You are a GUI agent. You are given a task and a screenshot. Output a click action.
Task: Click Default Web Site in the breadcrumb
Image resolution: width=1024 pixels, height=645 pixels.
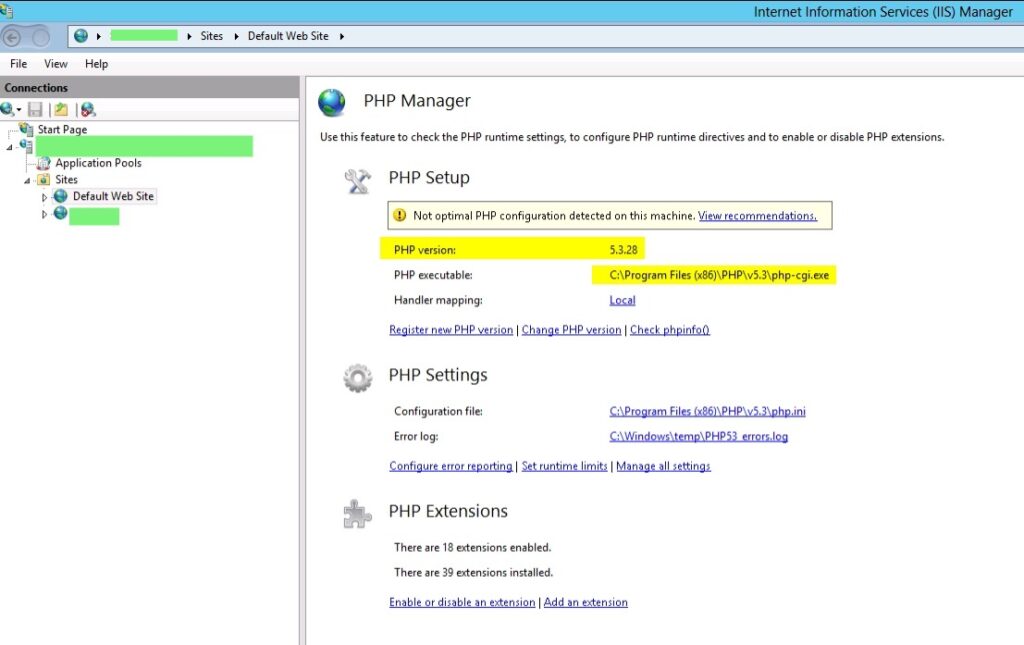tap(288, 36)
